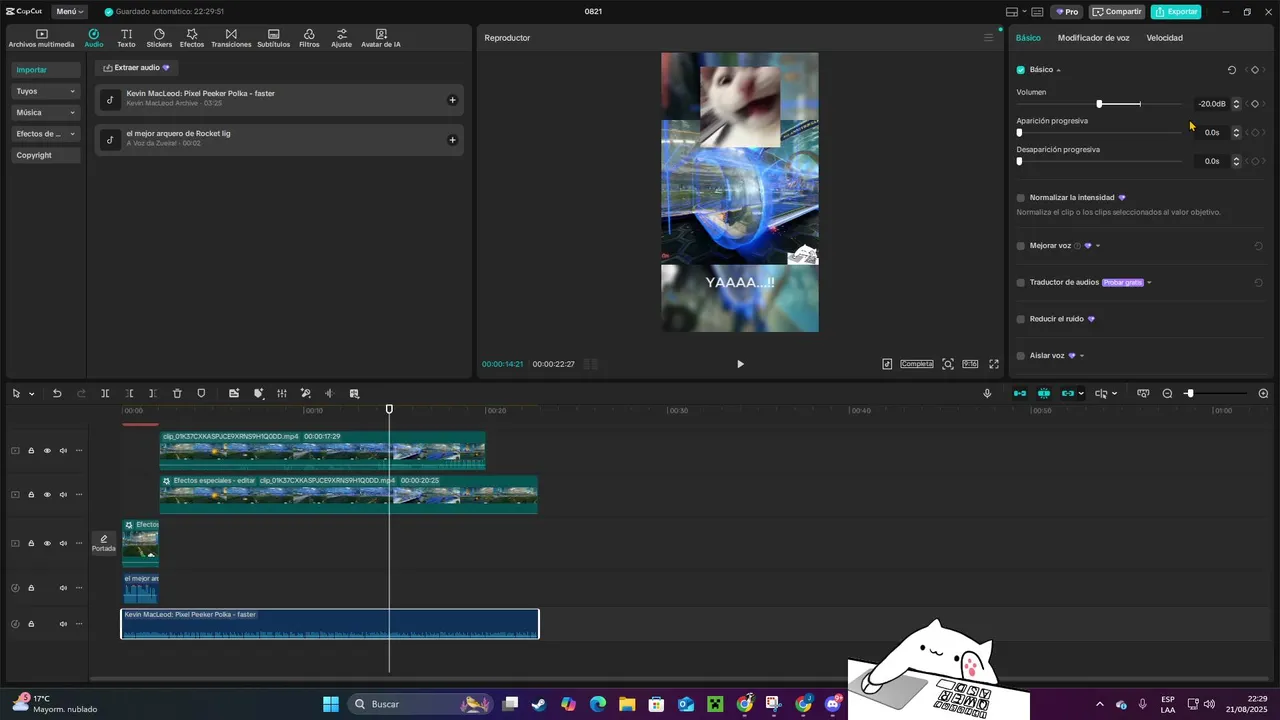Switch to the Transiciones tab
Screen dimensions: 1280x720
[x=231, y=38]
